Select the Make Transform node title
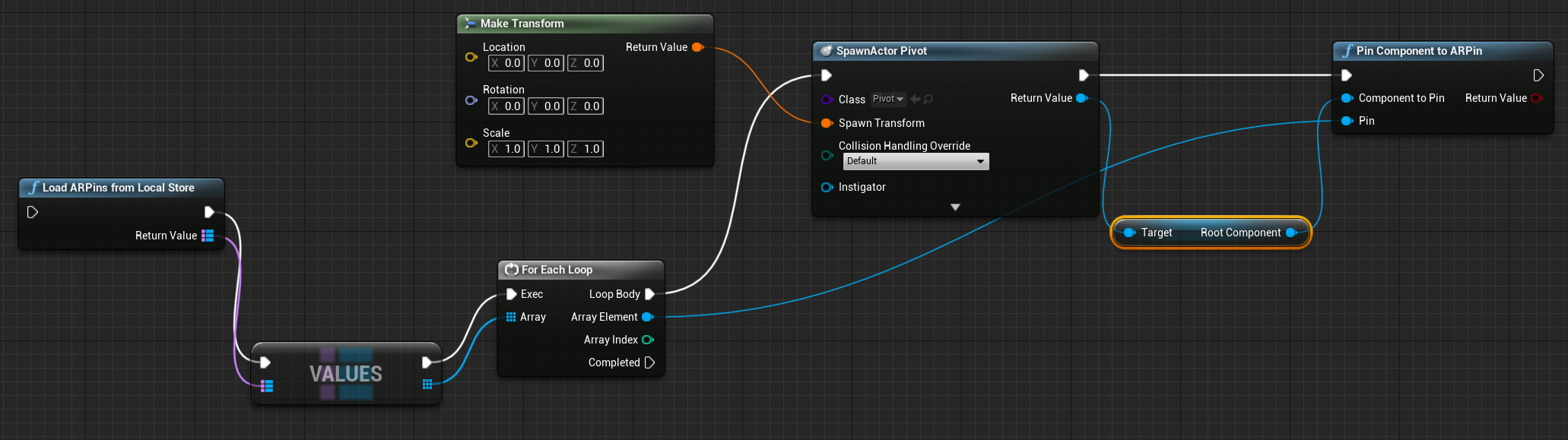The image size is (1568, 440). tap(522, 24)
